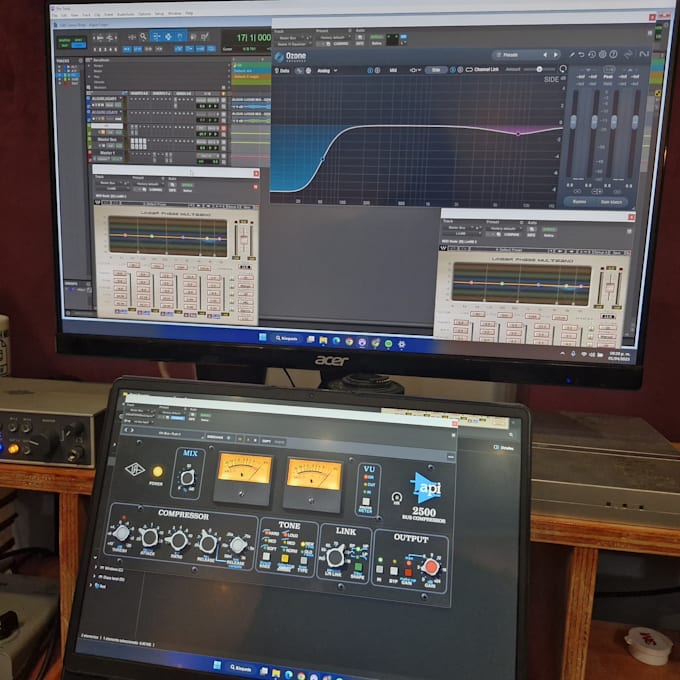The image size is (680, 680).
Task: Open the Ozone Analog mode dropdown
Action: click(x=327, y=70)
